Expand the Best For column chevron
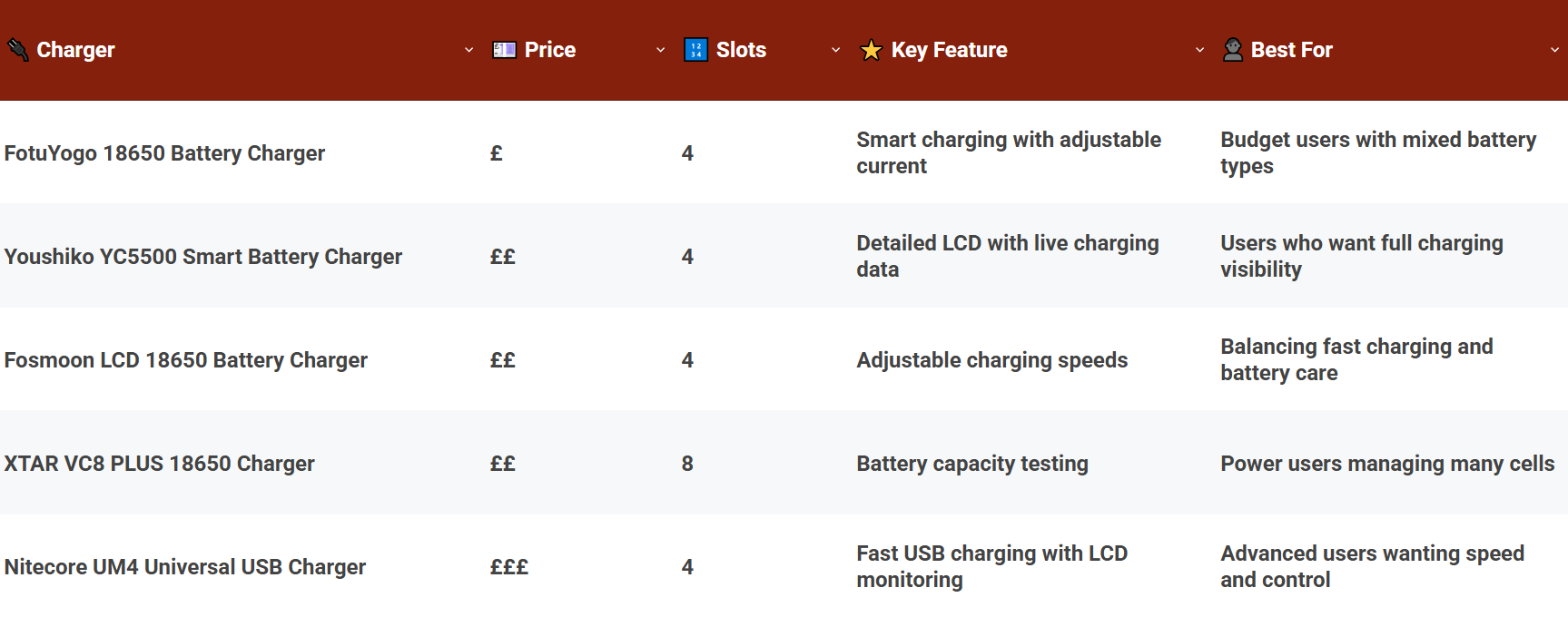 1553,50
